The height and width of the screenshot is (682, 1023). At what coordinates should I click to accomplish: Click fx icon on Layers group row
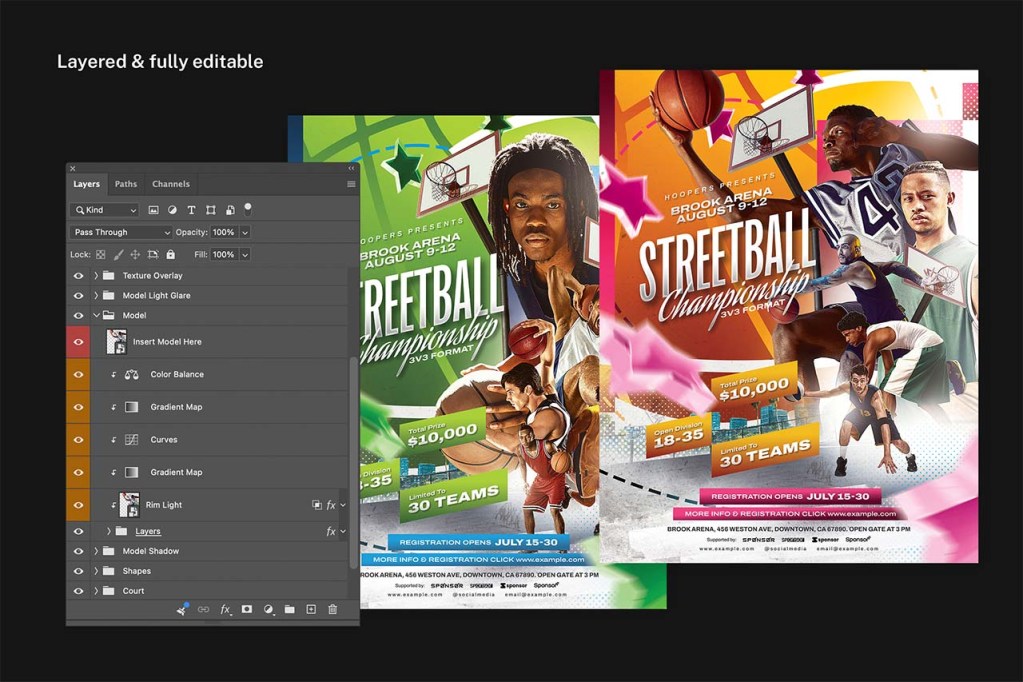point(331,532)
